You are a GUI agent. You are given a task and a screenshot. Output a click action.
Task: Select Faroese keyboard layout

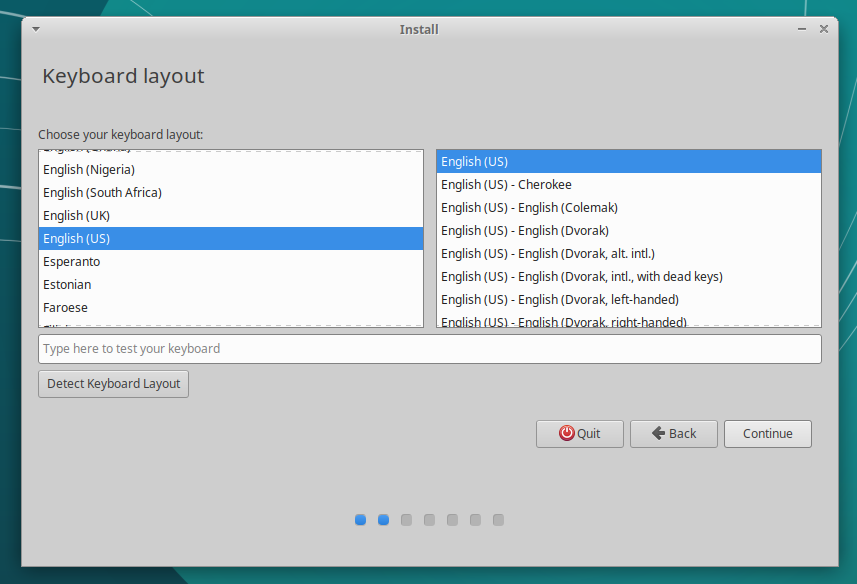pyautogui.click(x=231, y=308)
